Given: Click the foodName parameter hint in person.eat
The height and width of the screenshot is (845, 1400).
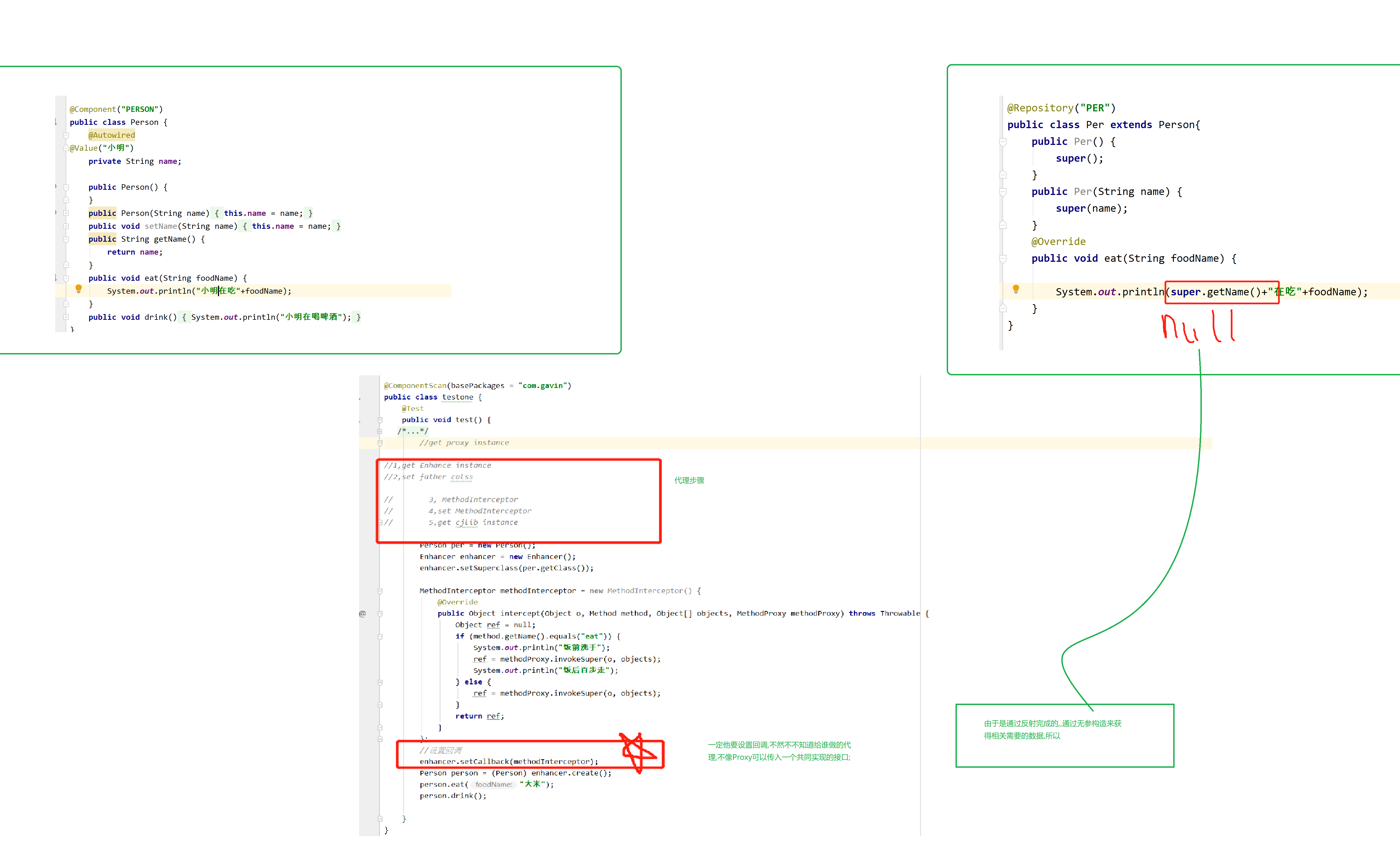Looking at the screenshot, I should (x=493, y=785).
